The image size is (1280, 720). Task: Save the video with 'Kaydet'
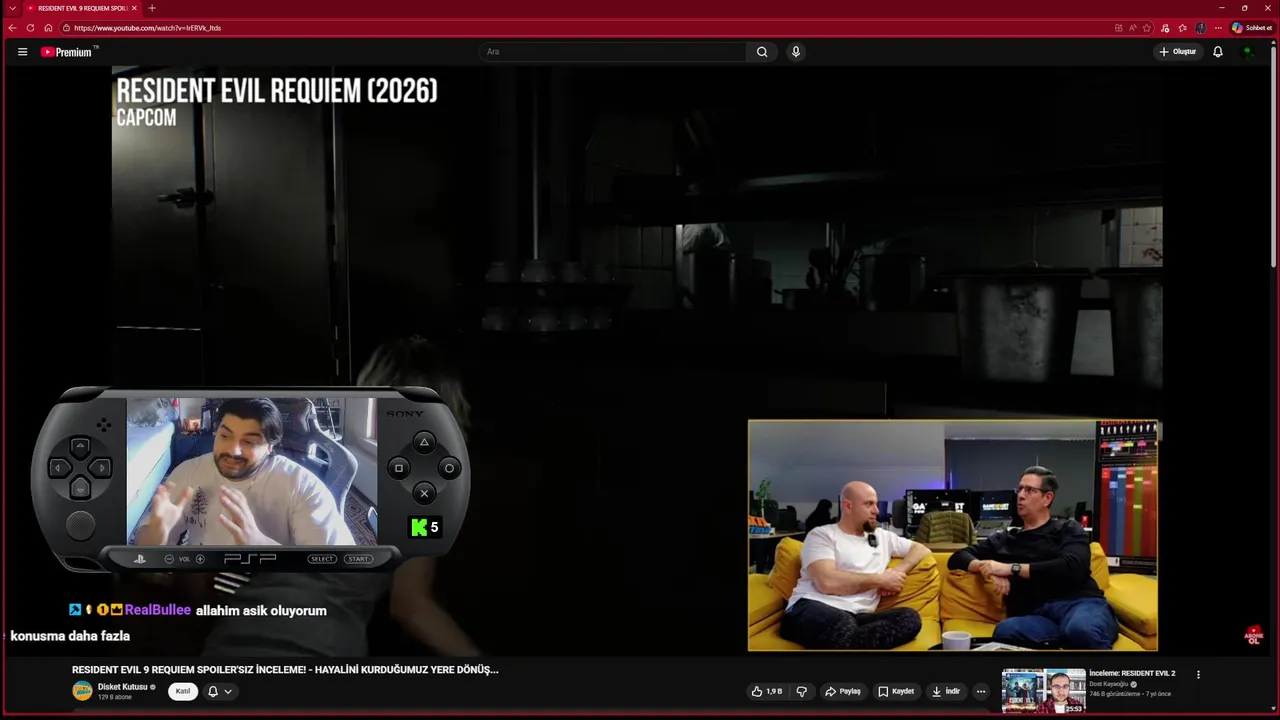896,691
